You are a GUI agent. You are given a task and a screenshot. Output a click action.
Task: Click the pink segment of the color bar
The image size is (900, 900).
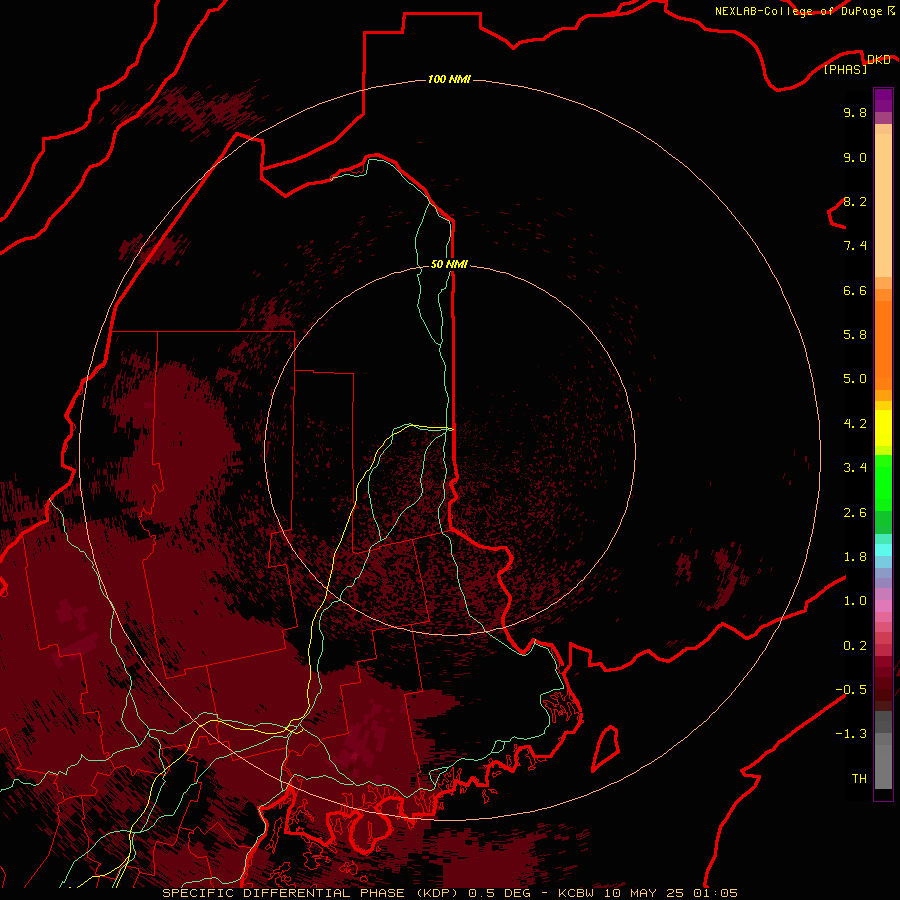click(883, 606)
